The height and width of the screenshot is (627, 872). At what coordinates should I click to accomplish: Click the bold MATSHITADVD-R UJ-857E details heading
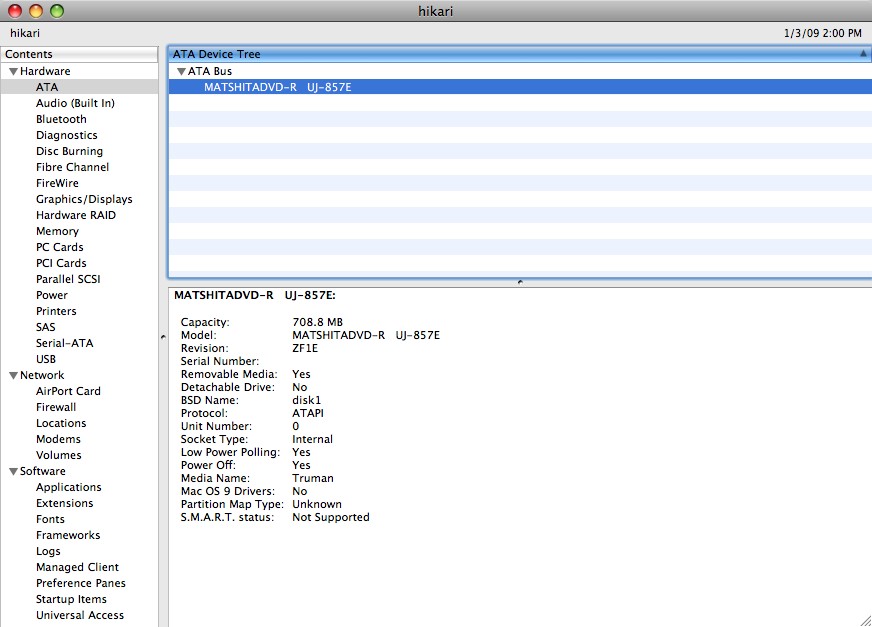click(x=255, y=295)
